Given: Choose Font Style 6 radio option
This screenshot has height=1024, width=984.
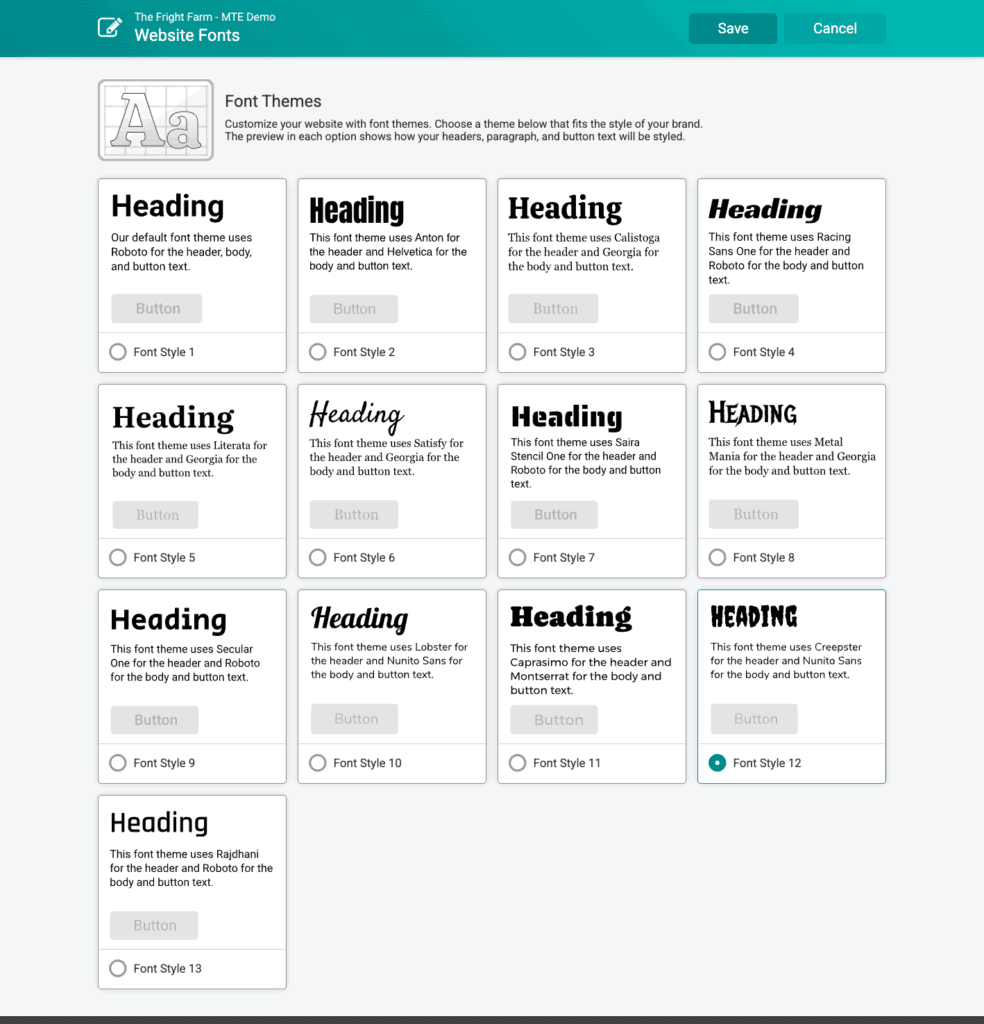Looking at the screenshot, I should (318, 558).
